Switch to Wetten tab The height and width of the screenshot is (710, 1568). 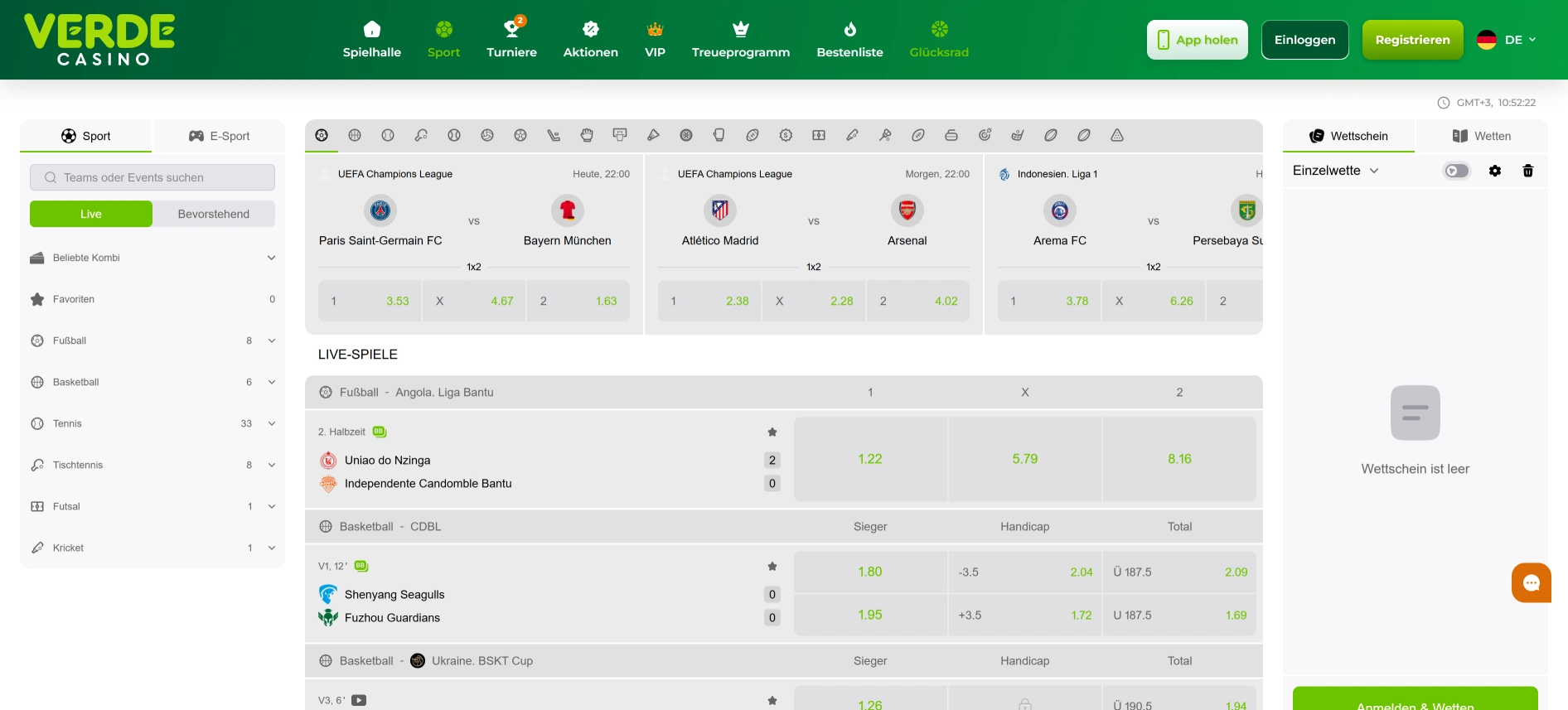tap(1482, 136)
